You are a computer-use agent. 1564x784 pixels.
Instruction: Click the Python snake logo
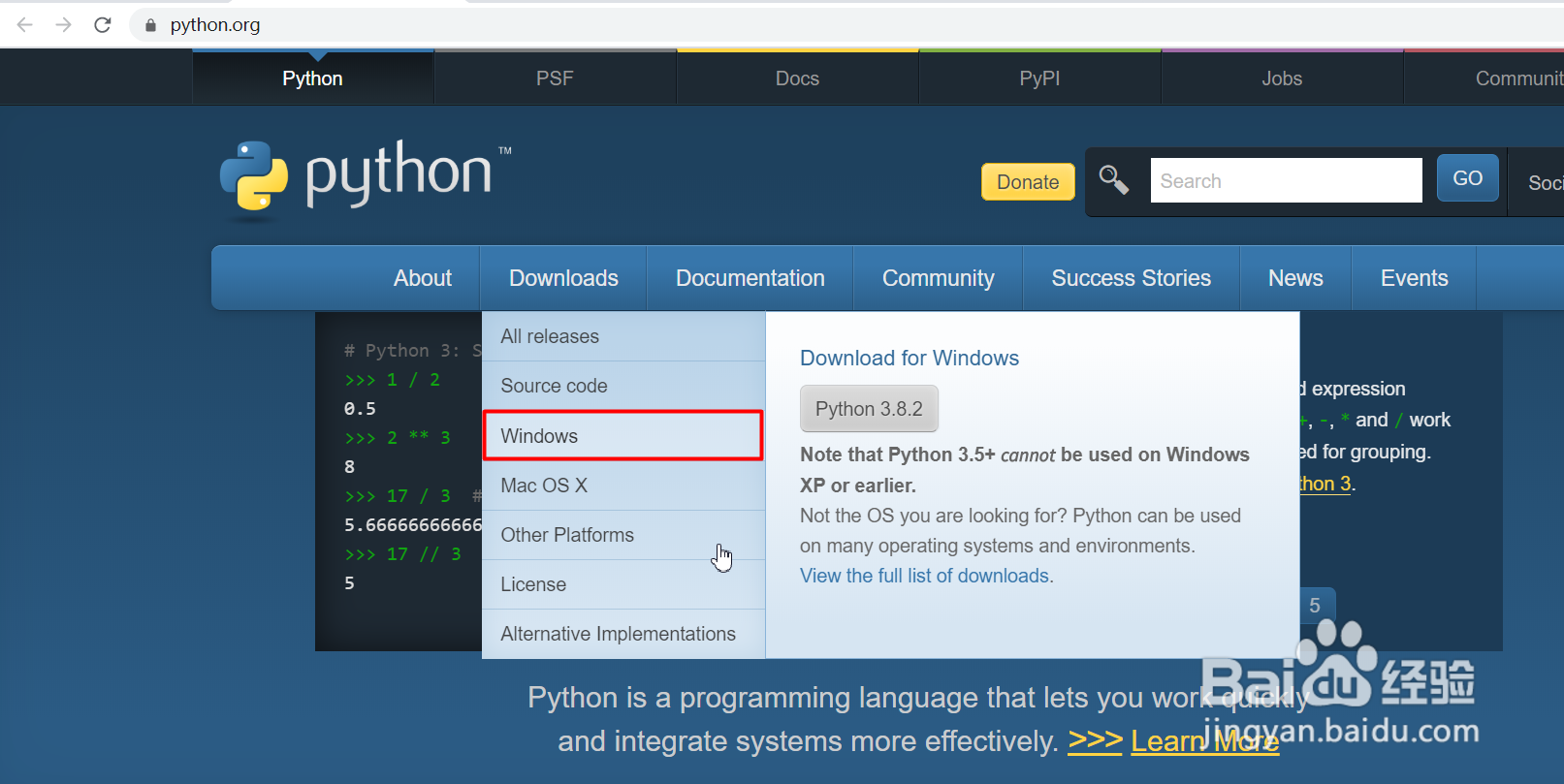(254, 176)
